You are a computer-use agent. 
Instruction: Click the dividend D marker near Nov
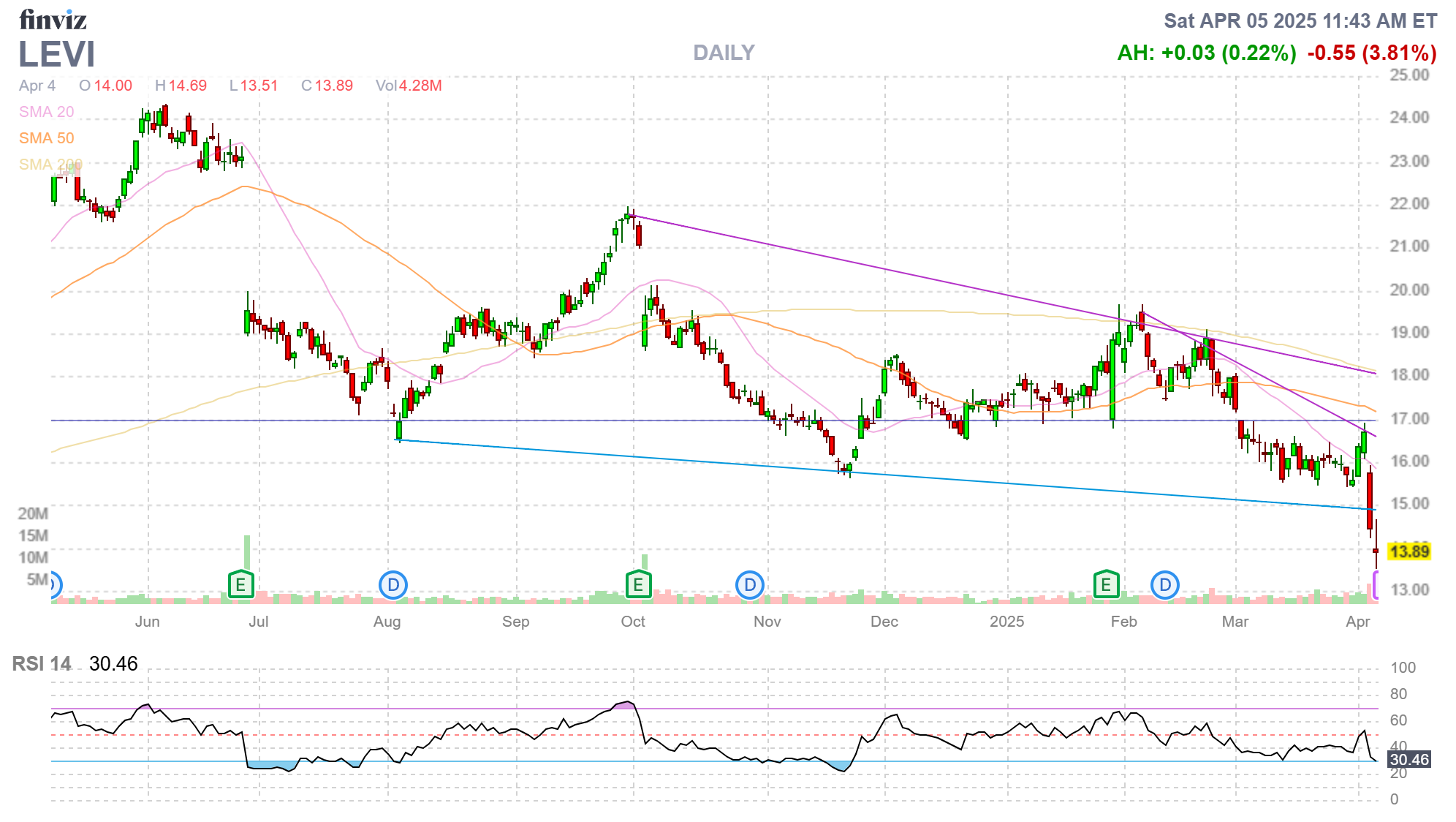749,585
